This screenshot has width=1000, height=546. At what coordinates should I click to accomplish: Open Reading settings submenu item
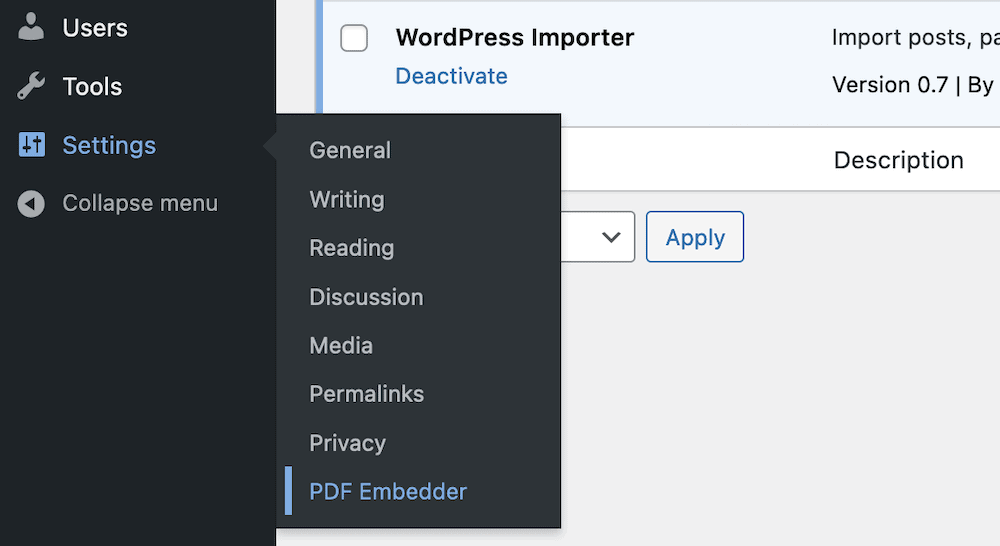pyautogui.click(x=351, y=248)
